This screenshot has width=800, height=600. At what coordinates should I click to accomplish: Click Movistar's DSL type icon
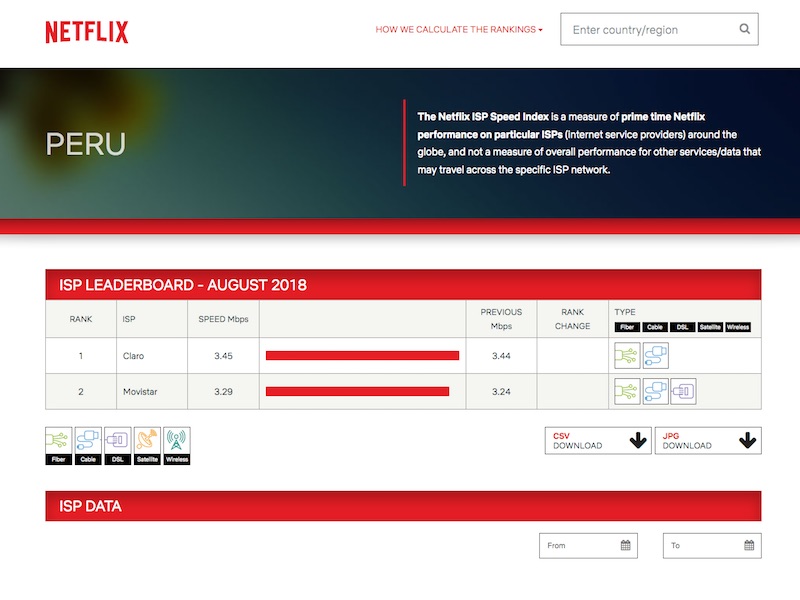[x=683, y=391]
